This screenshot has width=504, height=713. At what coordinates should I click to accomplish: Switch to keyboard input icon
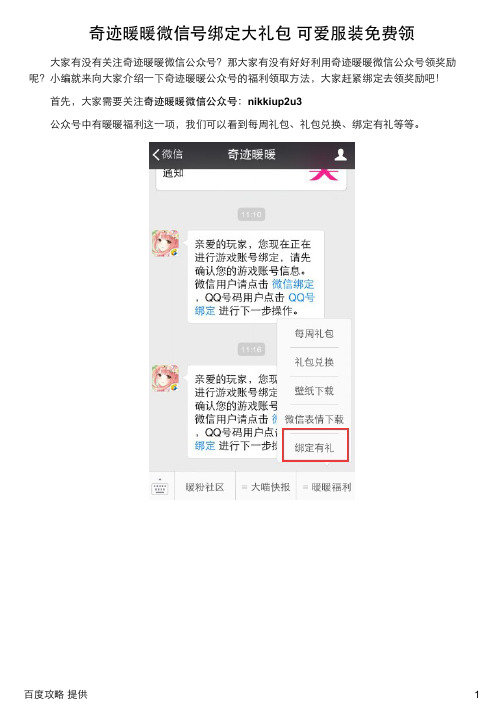160,487
